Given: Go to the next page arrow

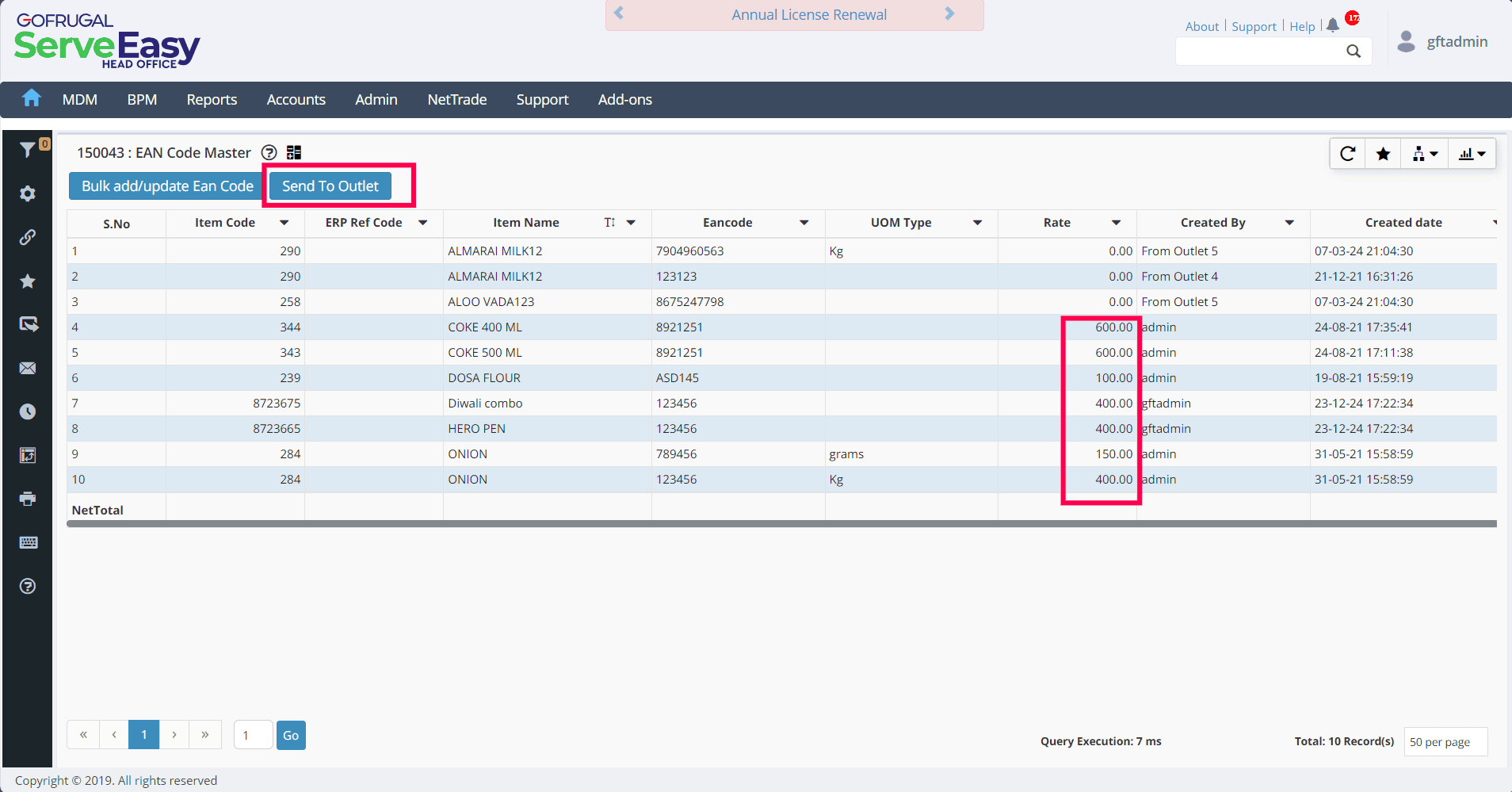Looking at the screenshot, I should (x=174, y=735).
